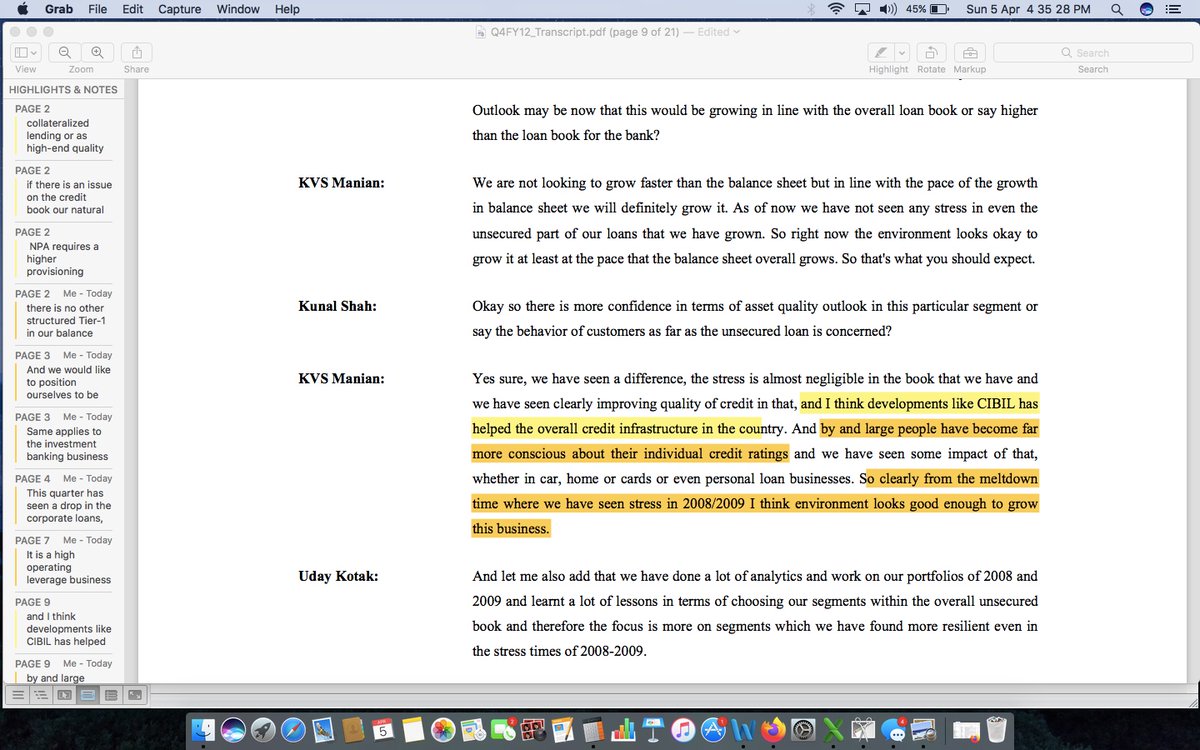Switch to single page continuous view button
Screen dimensions: 1200x750
point(87,693)
